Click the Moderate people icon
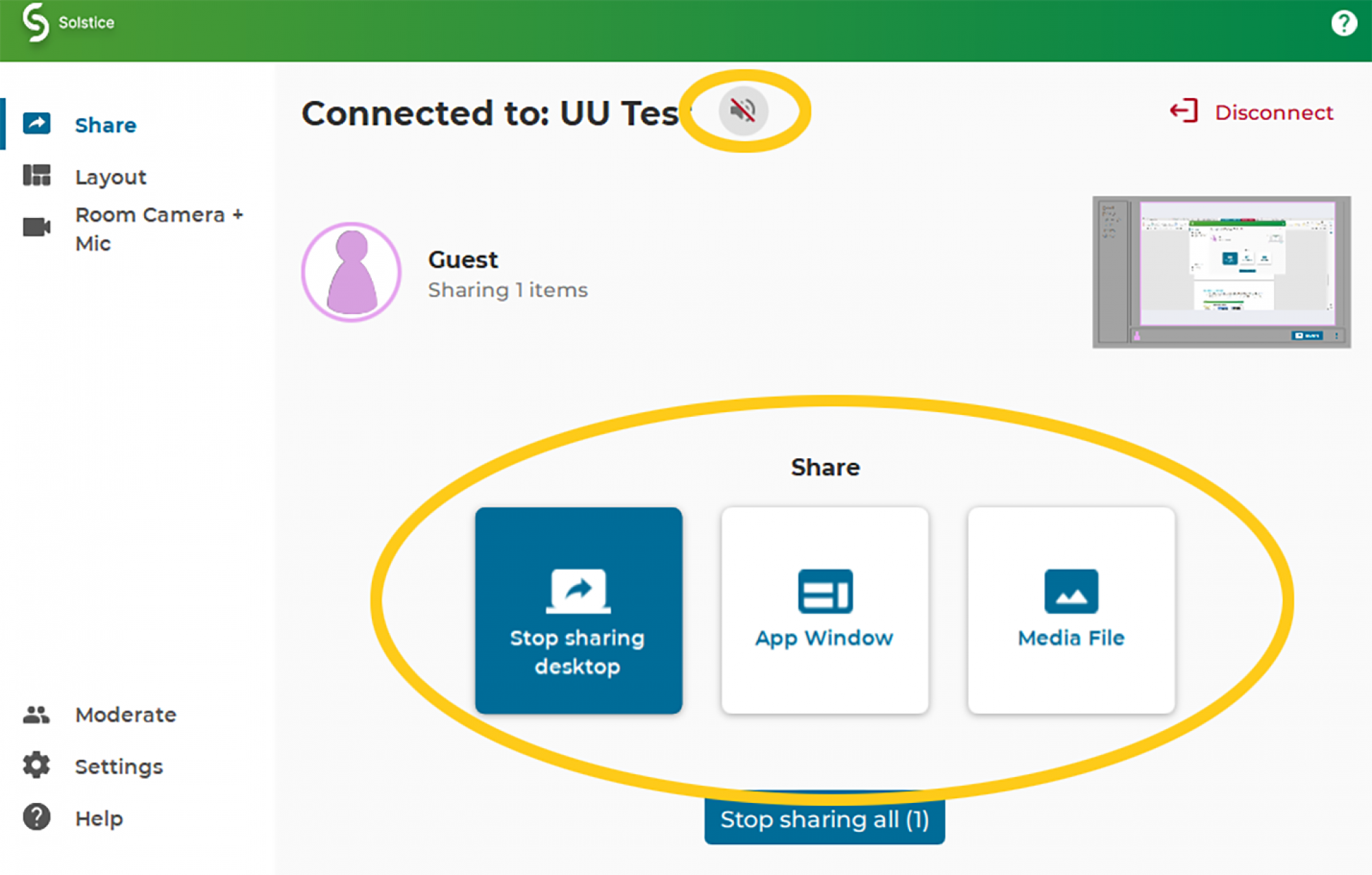 [x=36, y=715]
